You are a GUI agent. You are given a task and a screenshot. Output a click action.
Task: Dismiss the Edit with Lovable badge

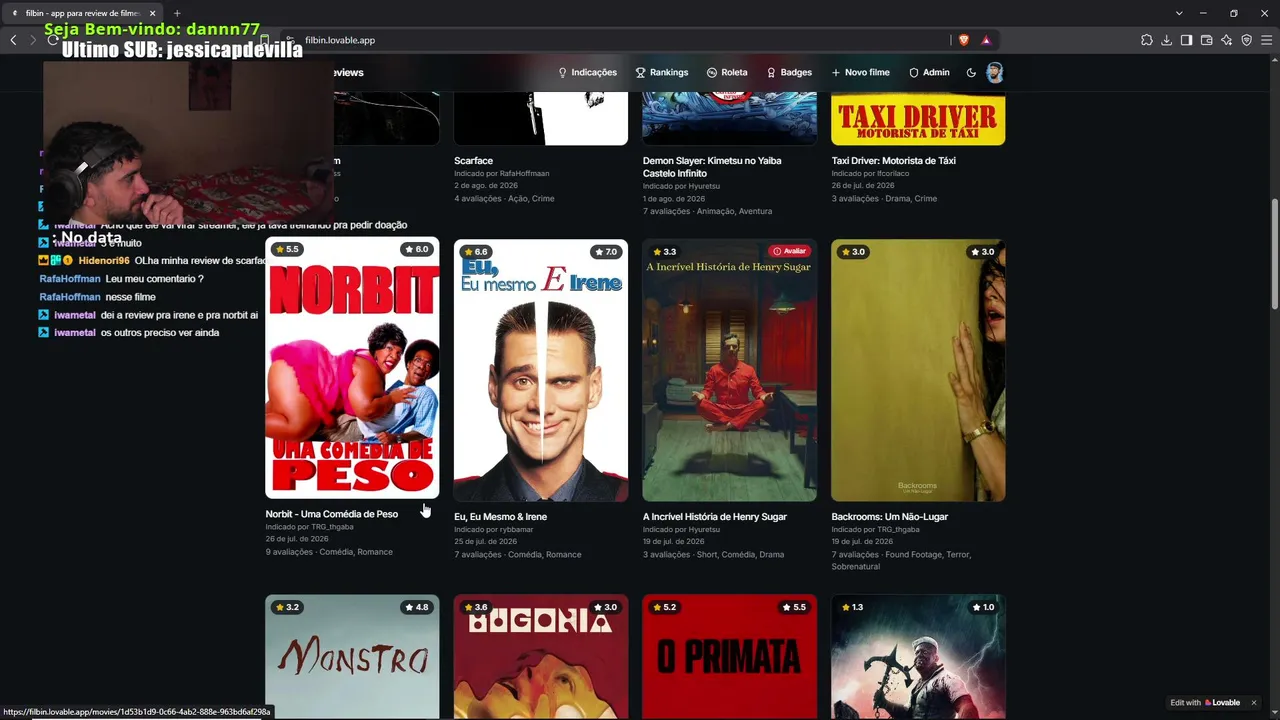click(1253, 702)
